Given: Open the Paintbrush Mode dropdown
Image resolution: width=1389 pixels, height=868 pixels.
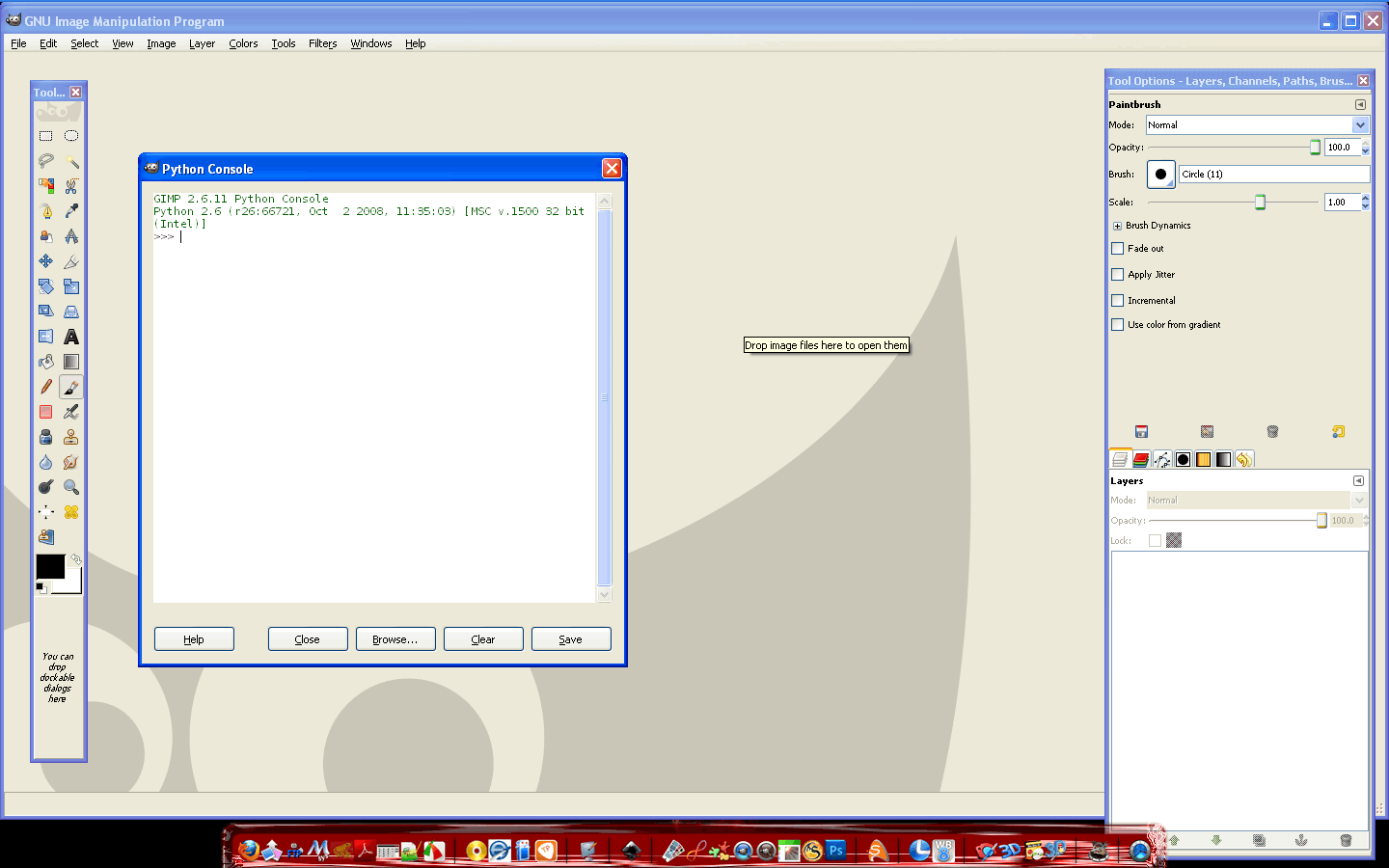Looking at the screenshot, I should click(x=1257, y=125).
